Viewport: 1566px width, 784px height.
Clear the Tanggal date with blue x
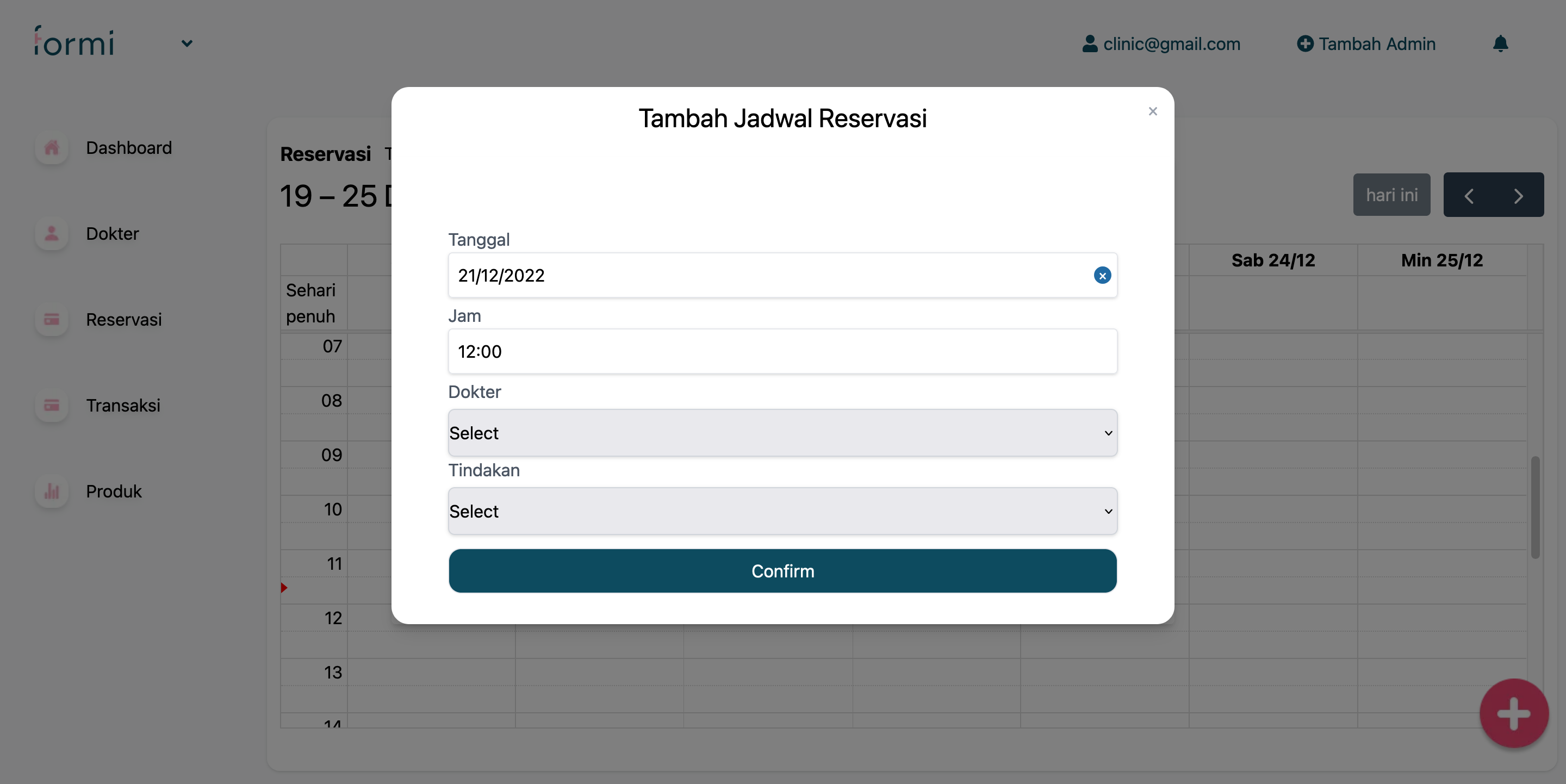coord(1102,275)
